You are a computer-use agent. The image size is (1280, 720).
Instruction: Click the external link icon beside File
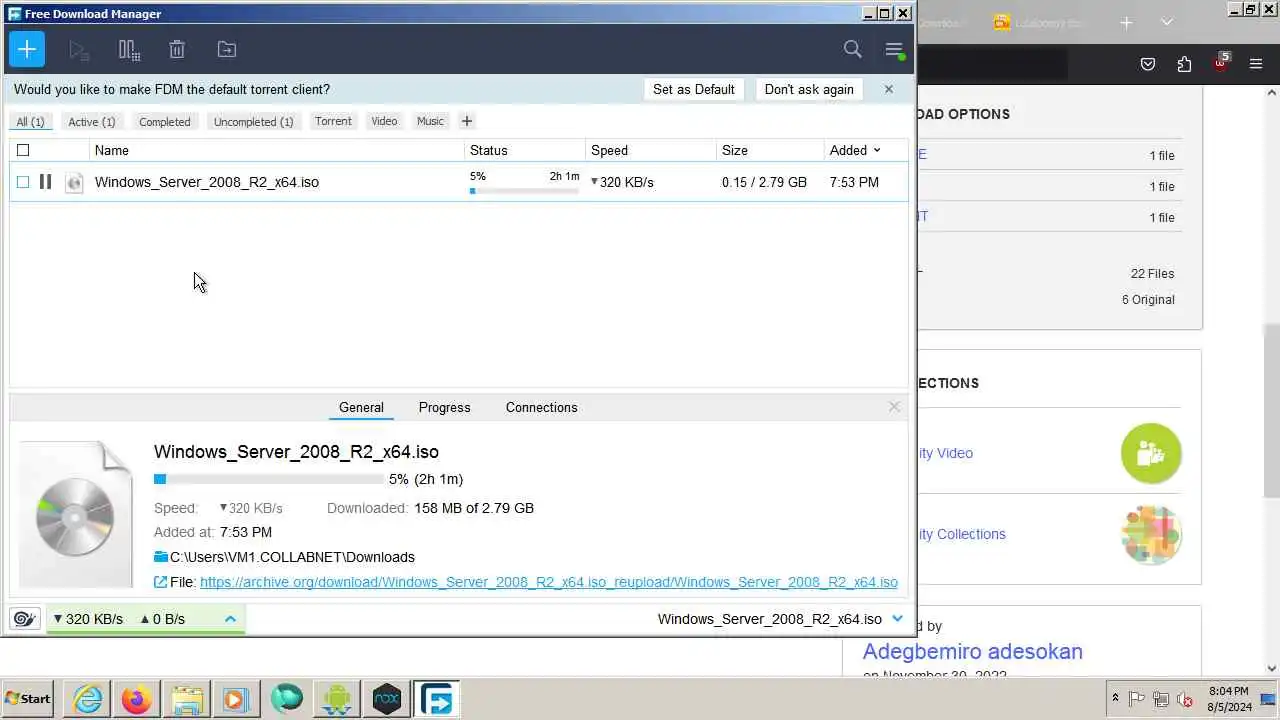pyautogui.click(x=160, y=582)
